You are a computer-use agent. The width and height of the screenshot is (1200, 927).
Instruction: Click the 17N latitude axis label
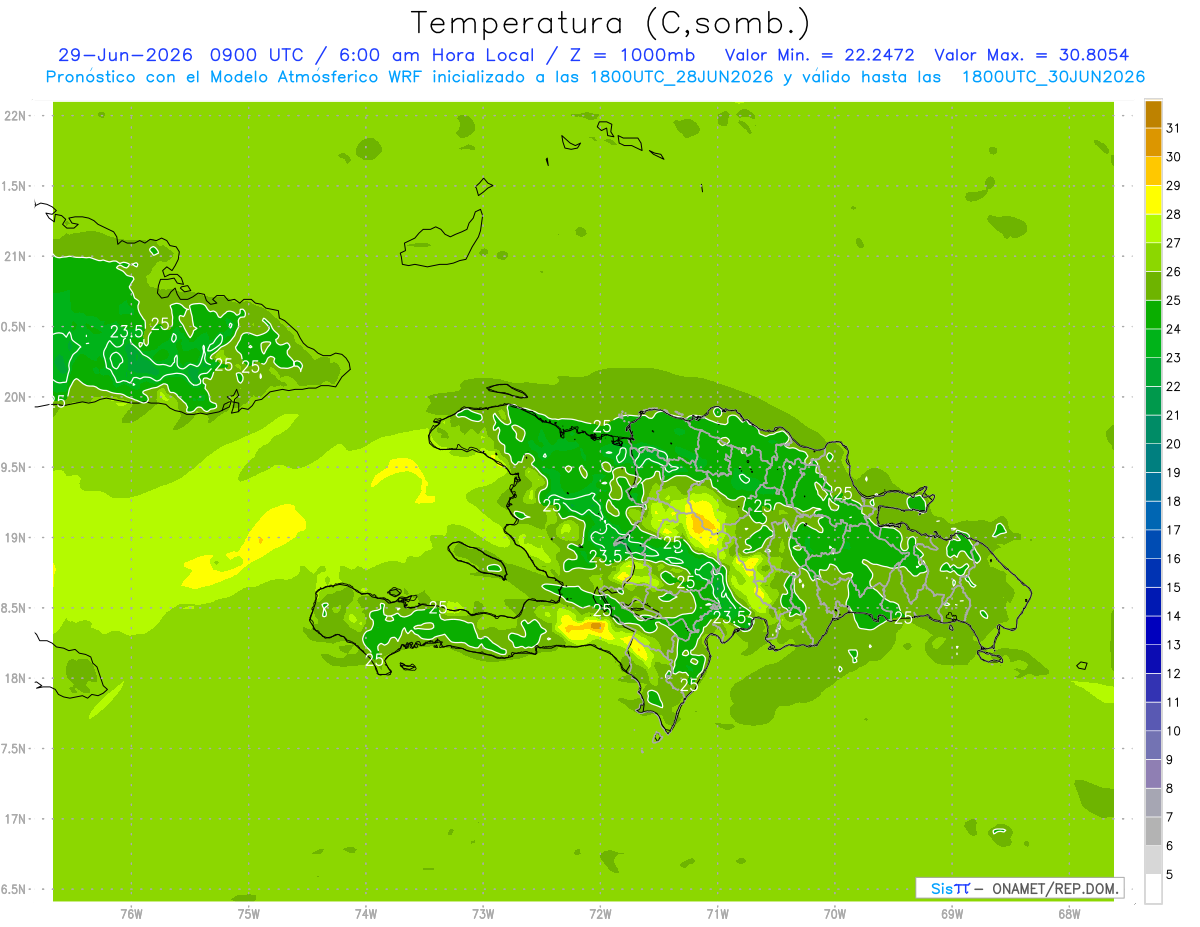coord(16,819)
